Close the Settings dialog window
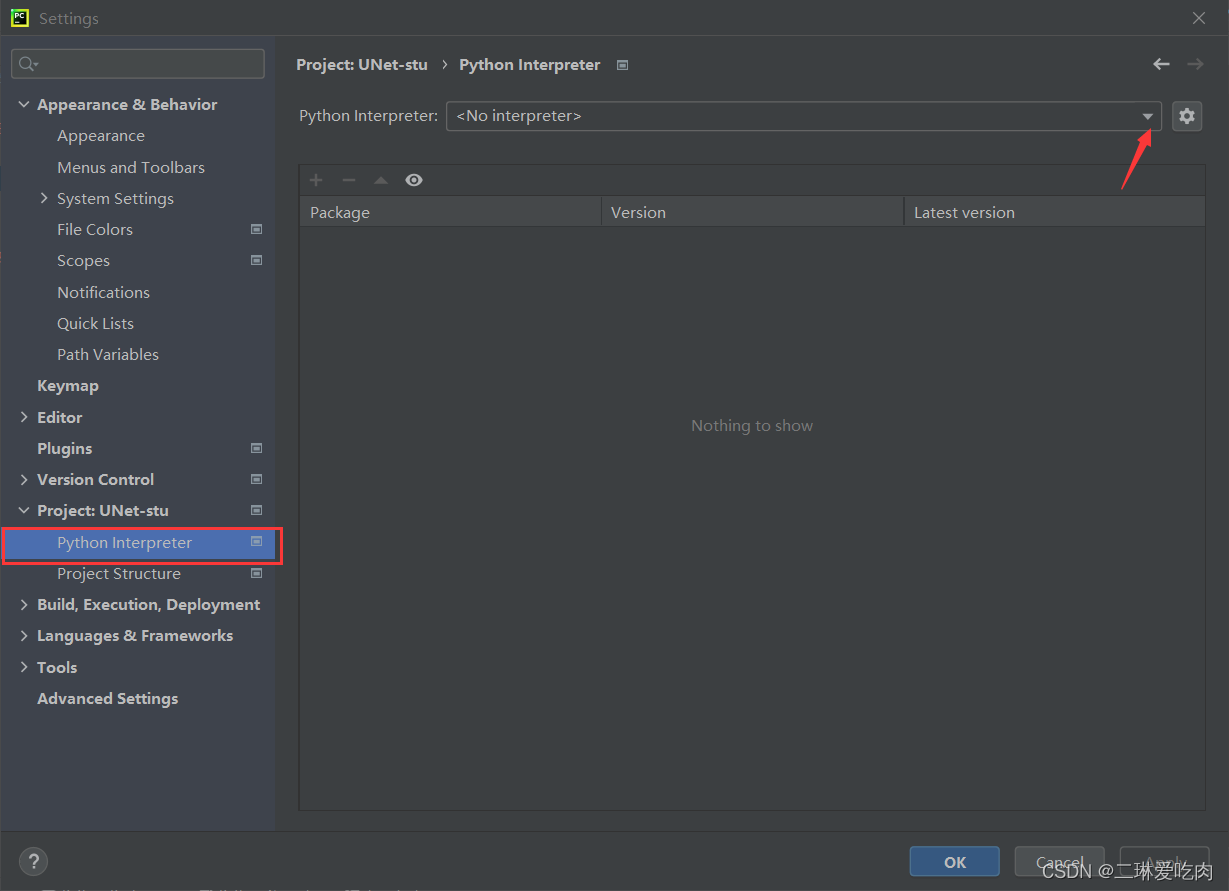 pyautogui.click(x=1199, y=18)
